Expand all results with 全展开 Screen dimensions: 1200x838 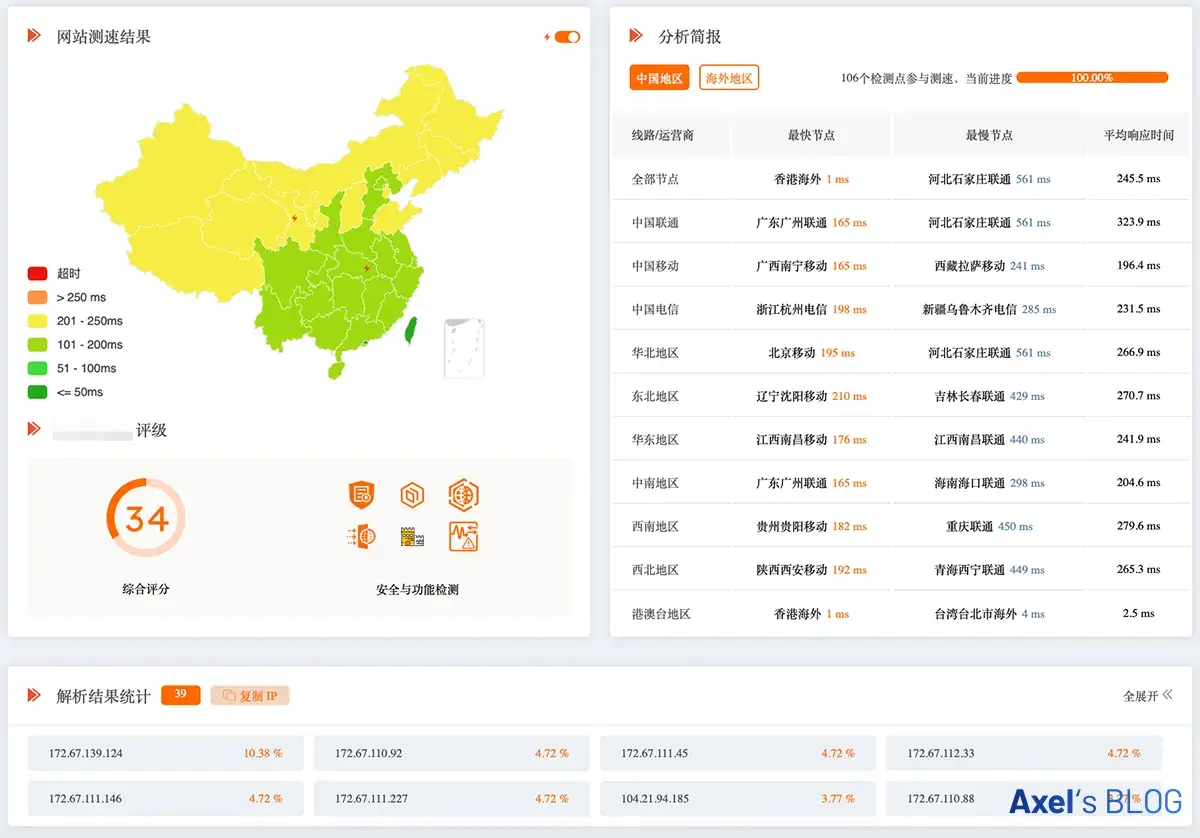pos(1147,696)
